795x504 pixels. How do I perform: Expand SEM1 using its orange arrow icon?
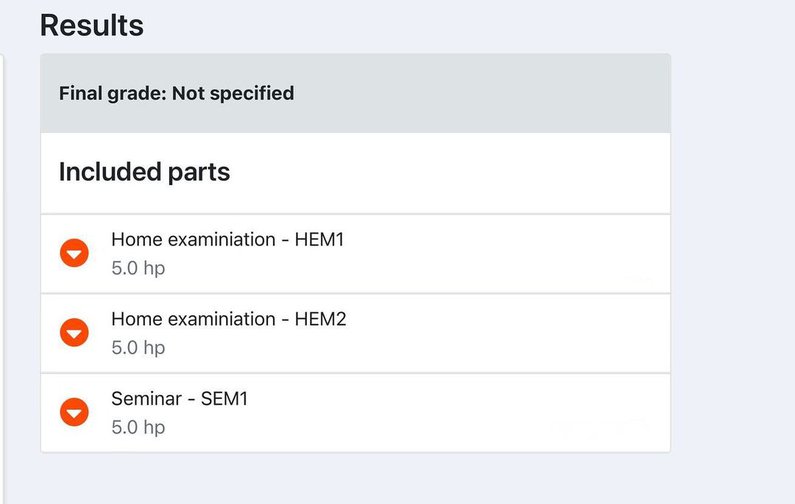pyautogui.click(x=75, y=411)
